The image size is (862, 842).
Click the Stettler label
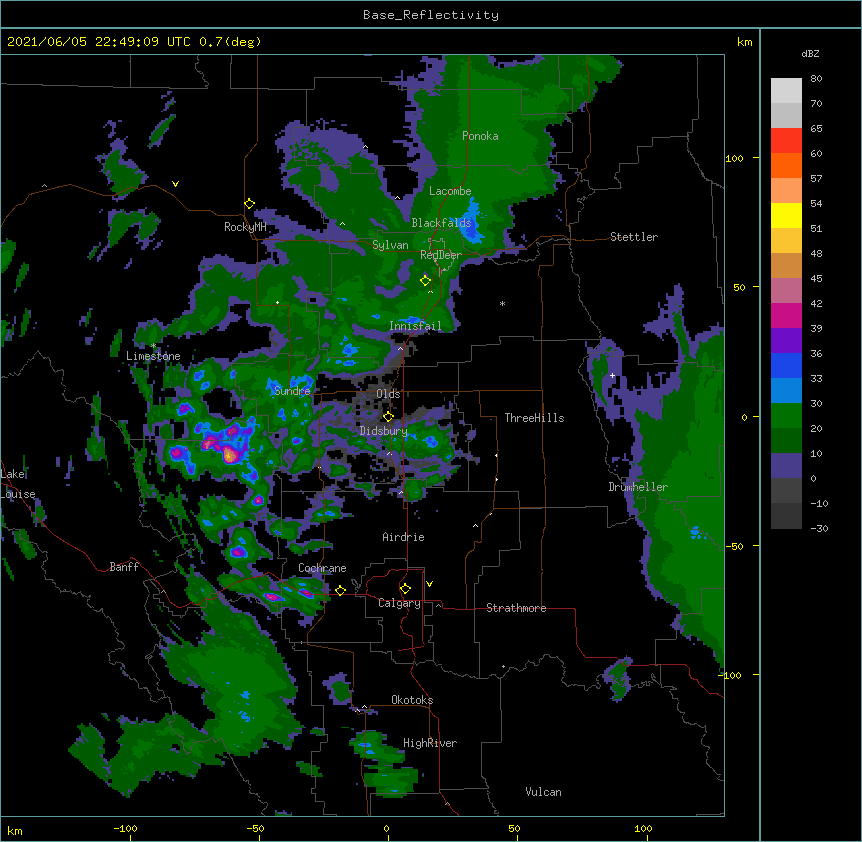634,237
